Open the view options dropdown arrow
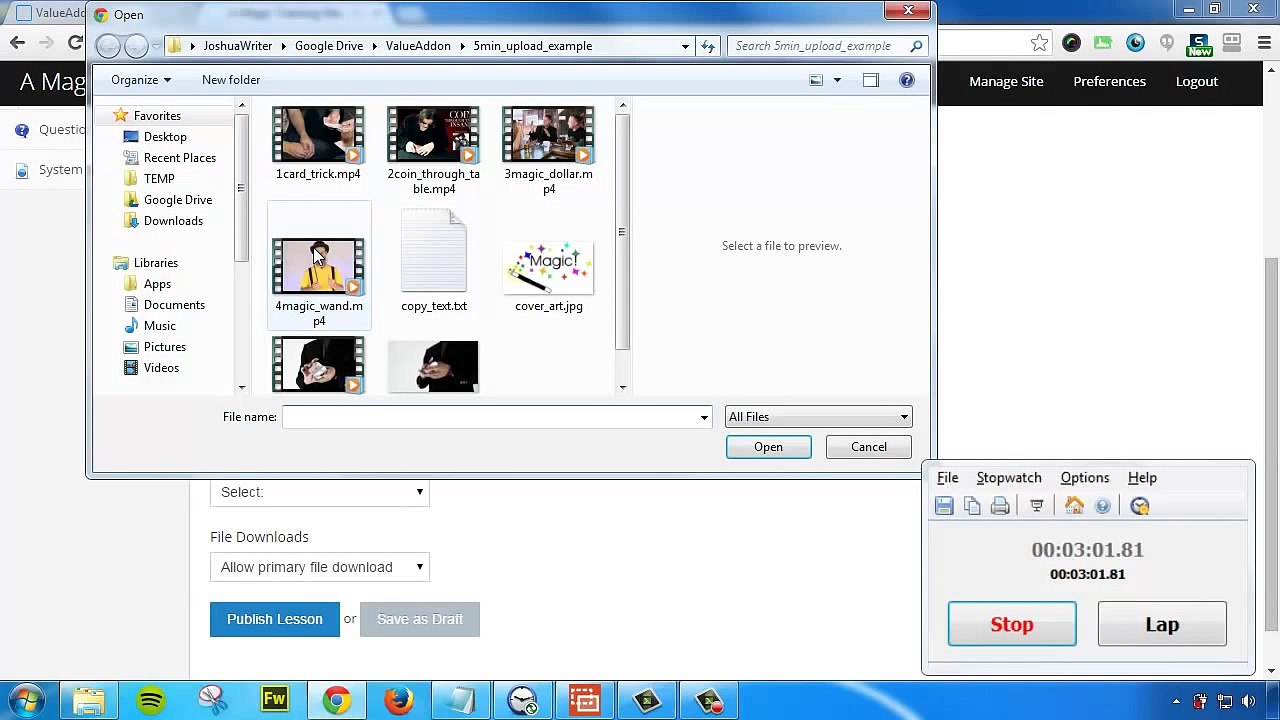This screenshot has height=720, width=1280. coord(837,80)
